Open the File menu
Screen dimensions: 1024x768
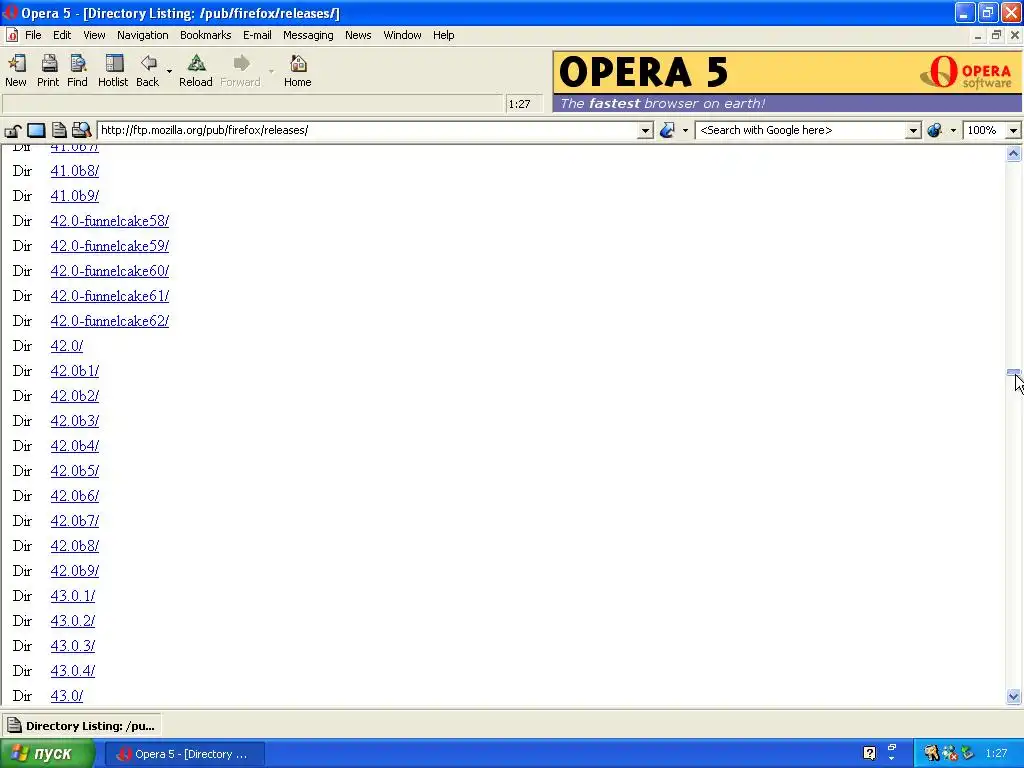coord(33,35)
